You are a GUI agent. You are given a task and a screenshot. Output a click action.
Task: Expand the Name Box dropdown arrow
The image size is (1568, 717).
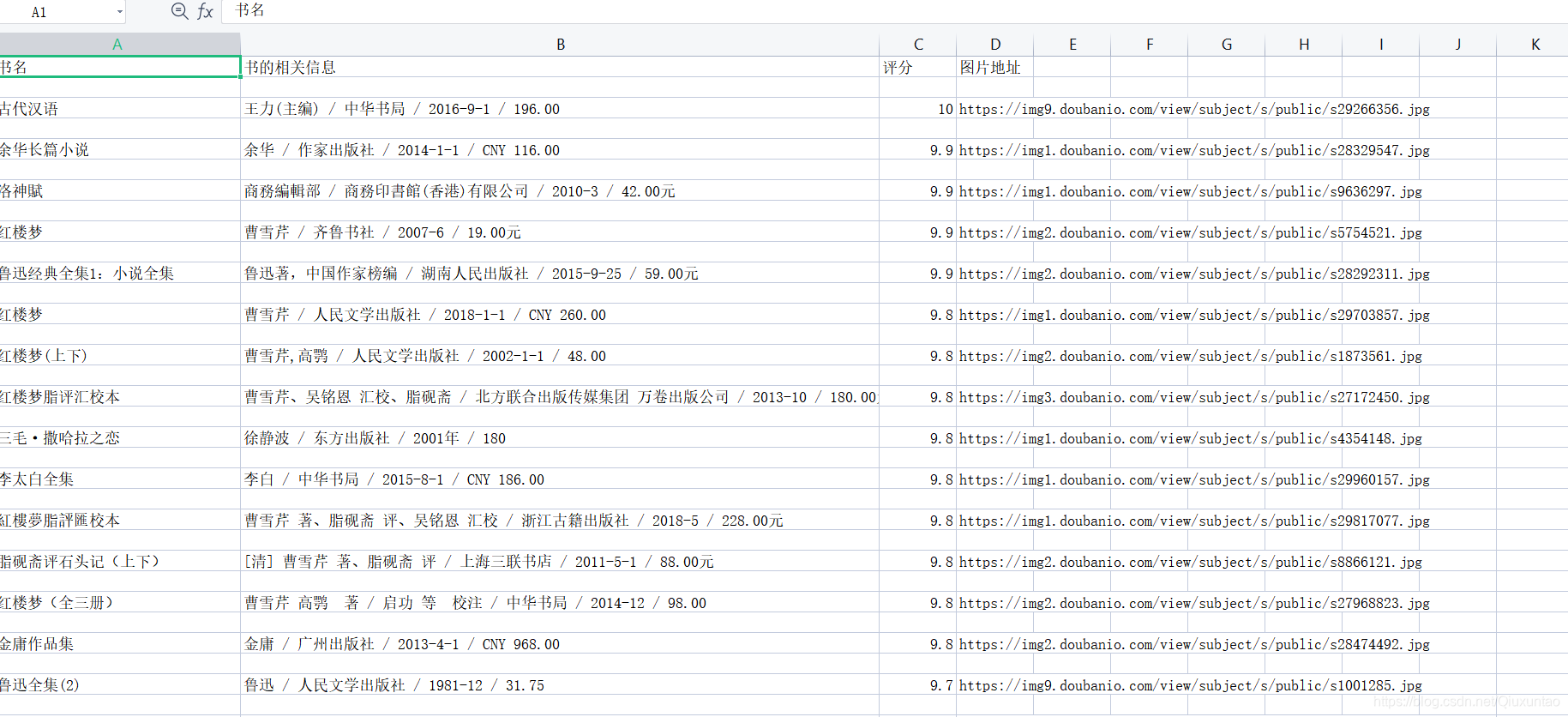click(x=120, y=12)
